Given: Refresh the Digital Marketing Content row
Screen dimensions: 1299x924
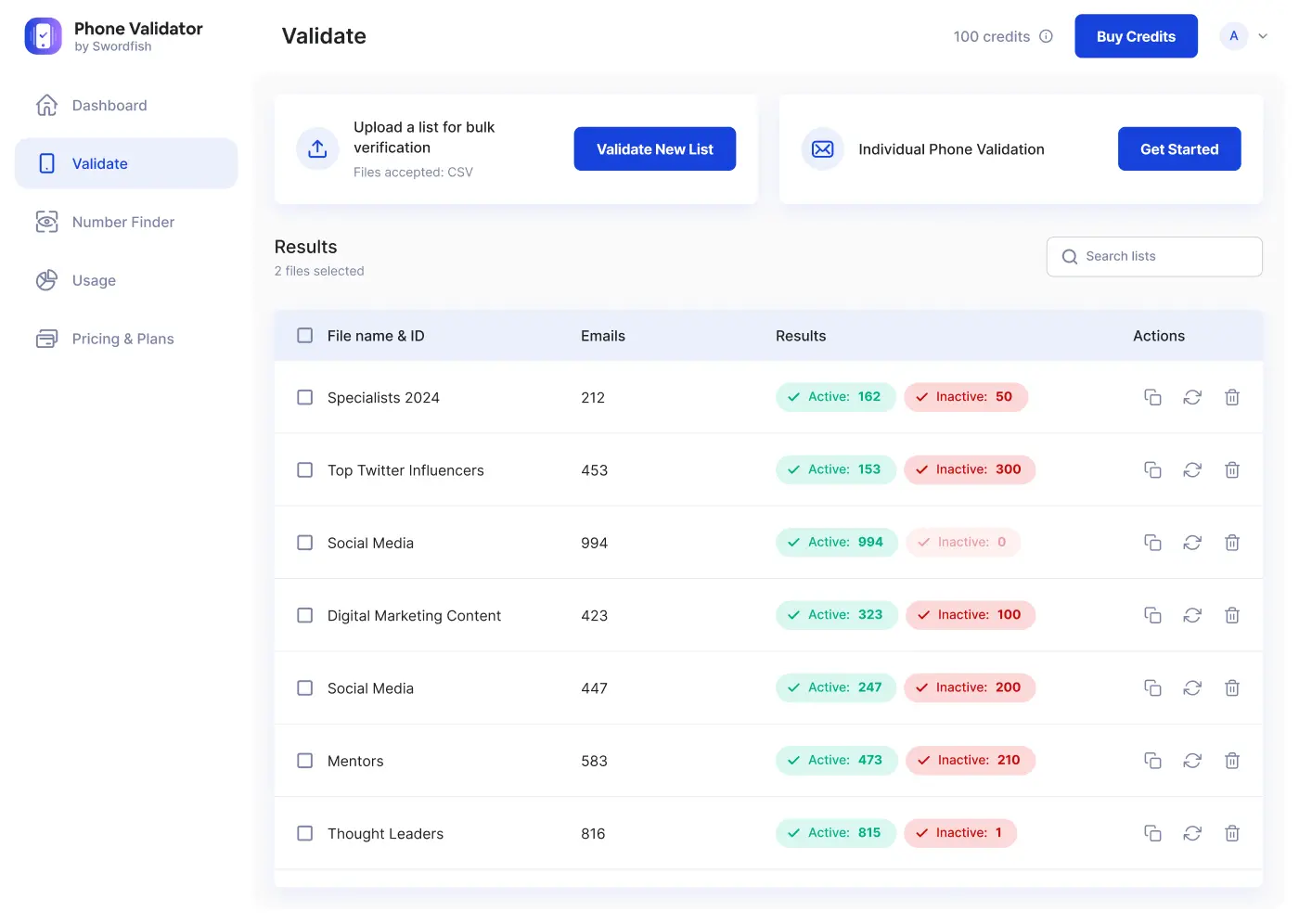Looking at the screenshot, I should (x=1192, y=615).
